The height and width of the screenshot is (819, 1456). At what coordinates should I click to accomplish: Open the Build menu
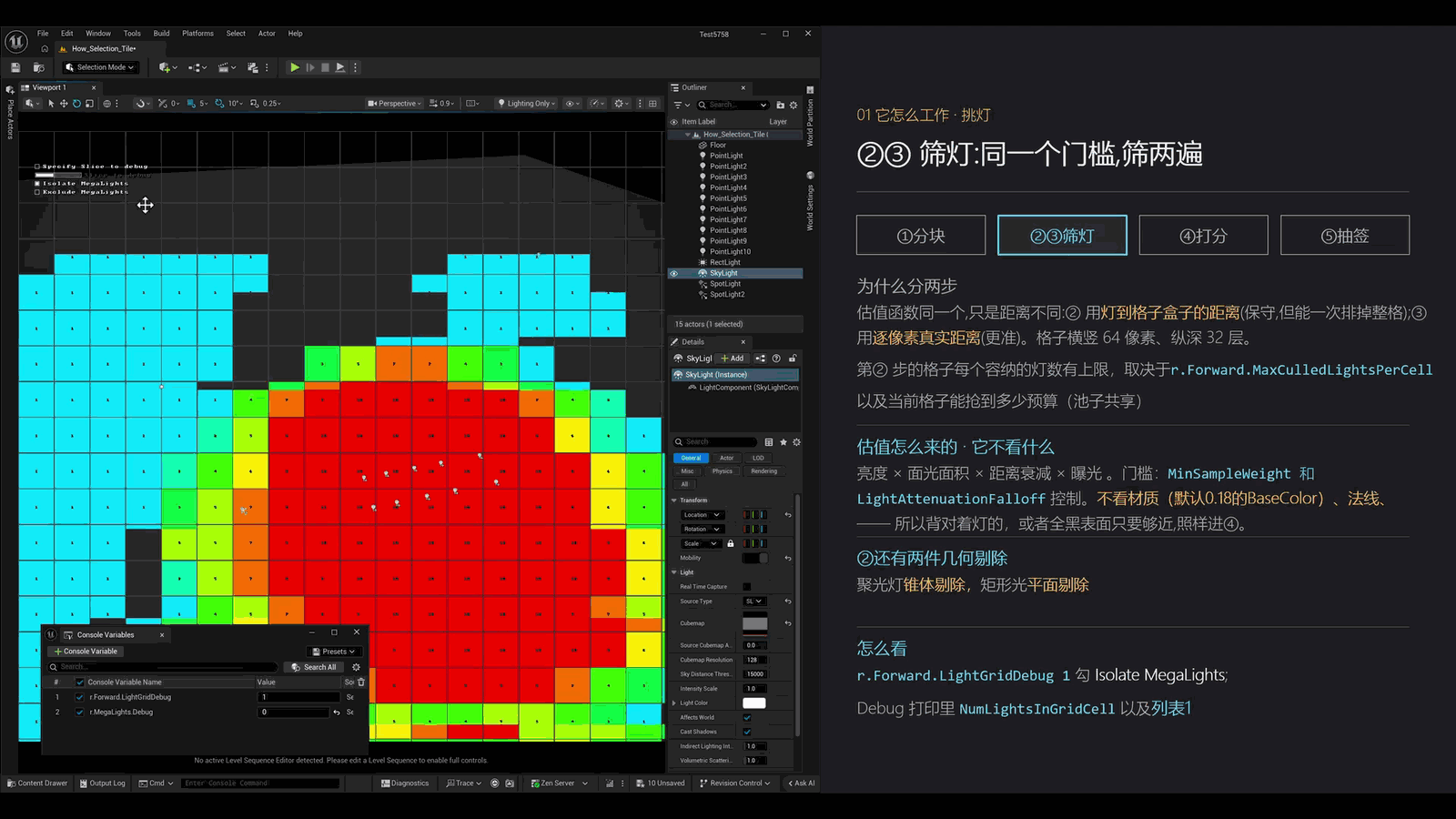tap(161, 34)
